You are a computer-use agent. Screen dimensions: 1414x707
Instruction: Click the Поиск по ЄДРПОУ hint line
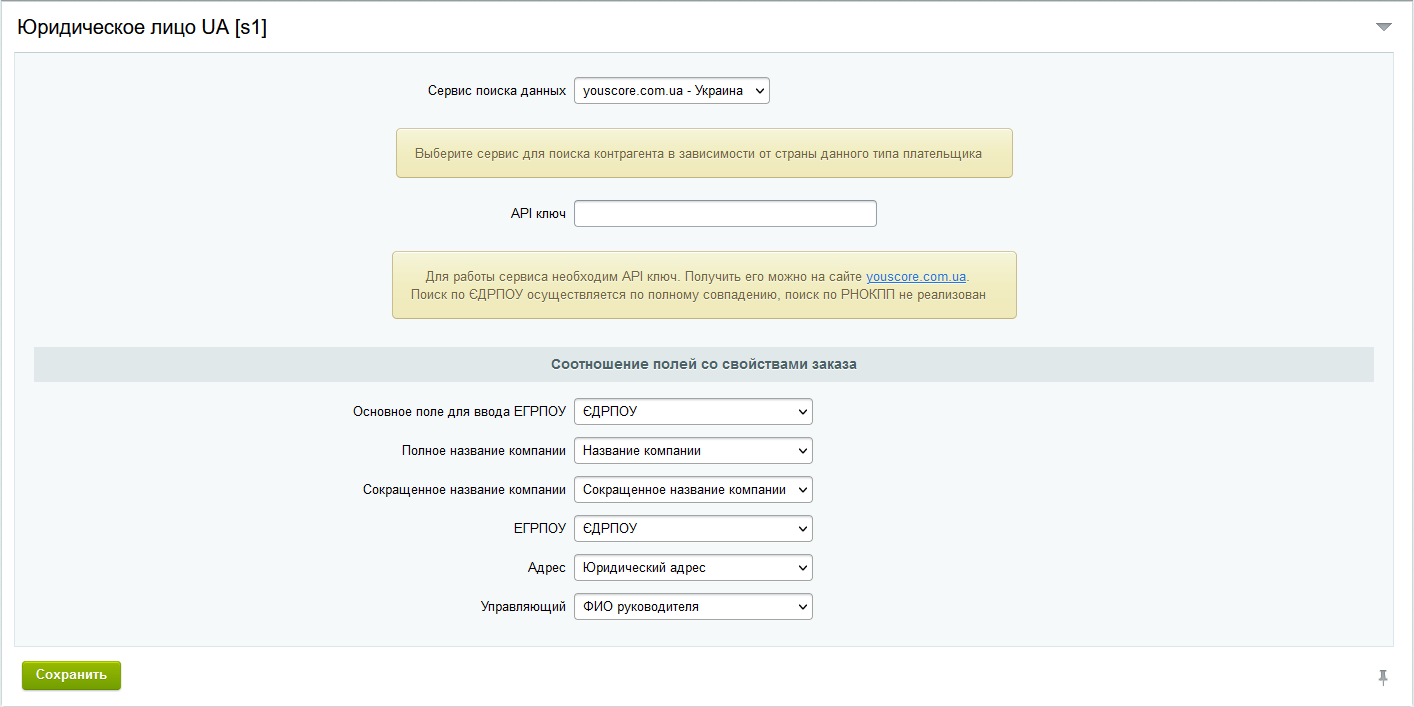tap(698, 295)
